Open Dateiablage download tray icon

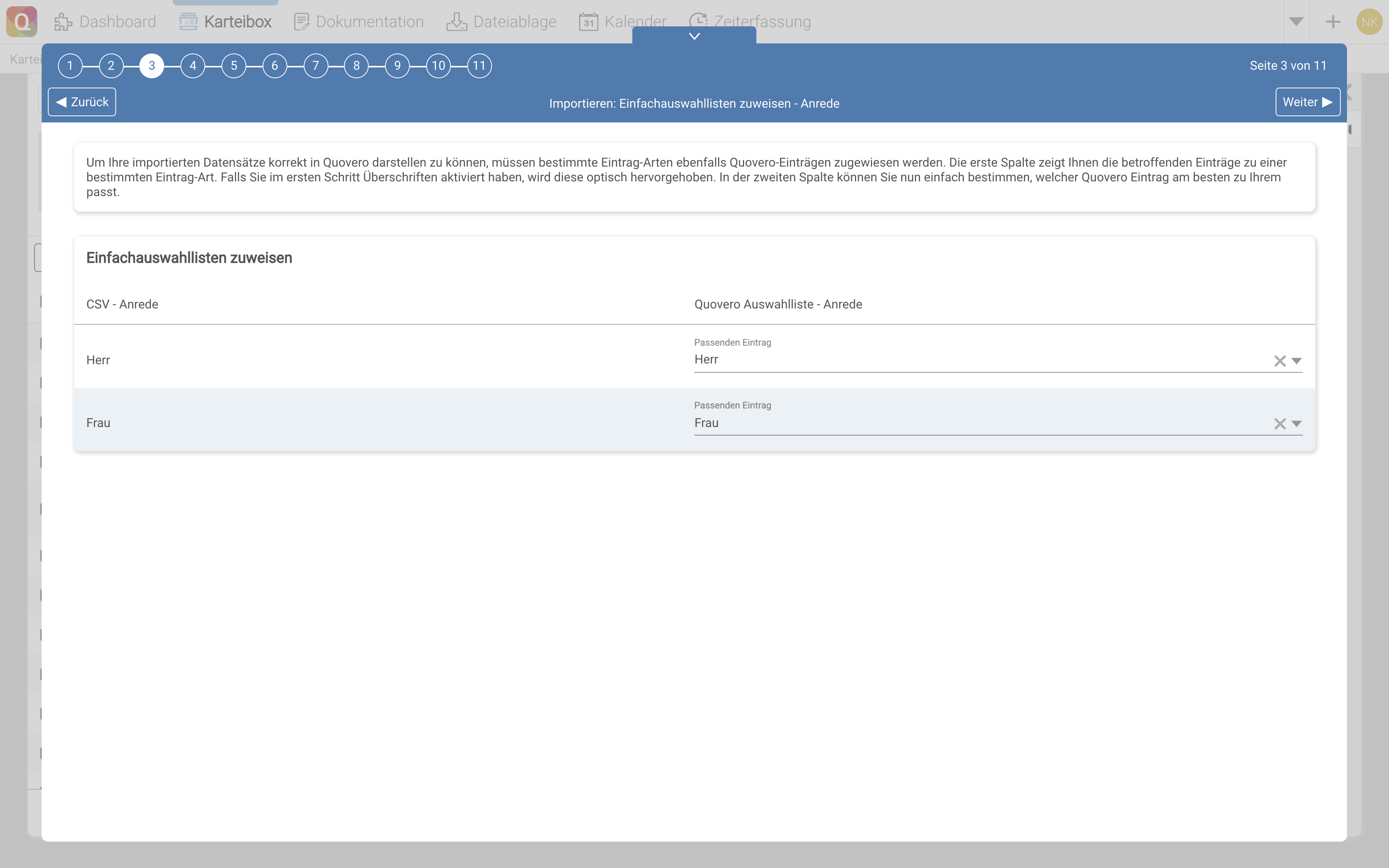click(456, 22)
